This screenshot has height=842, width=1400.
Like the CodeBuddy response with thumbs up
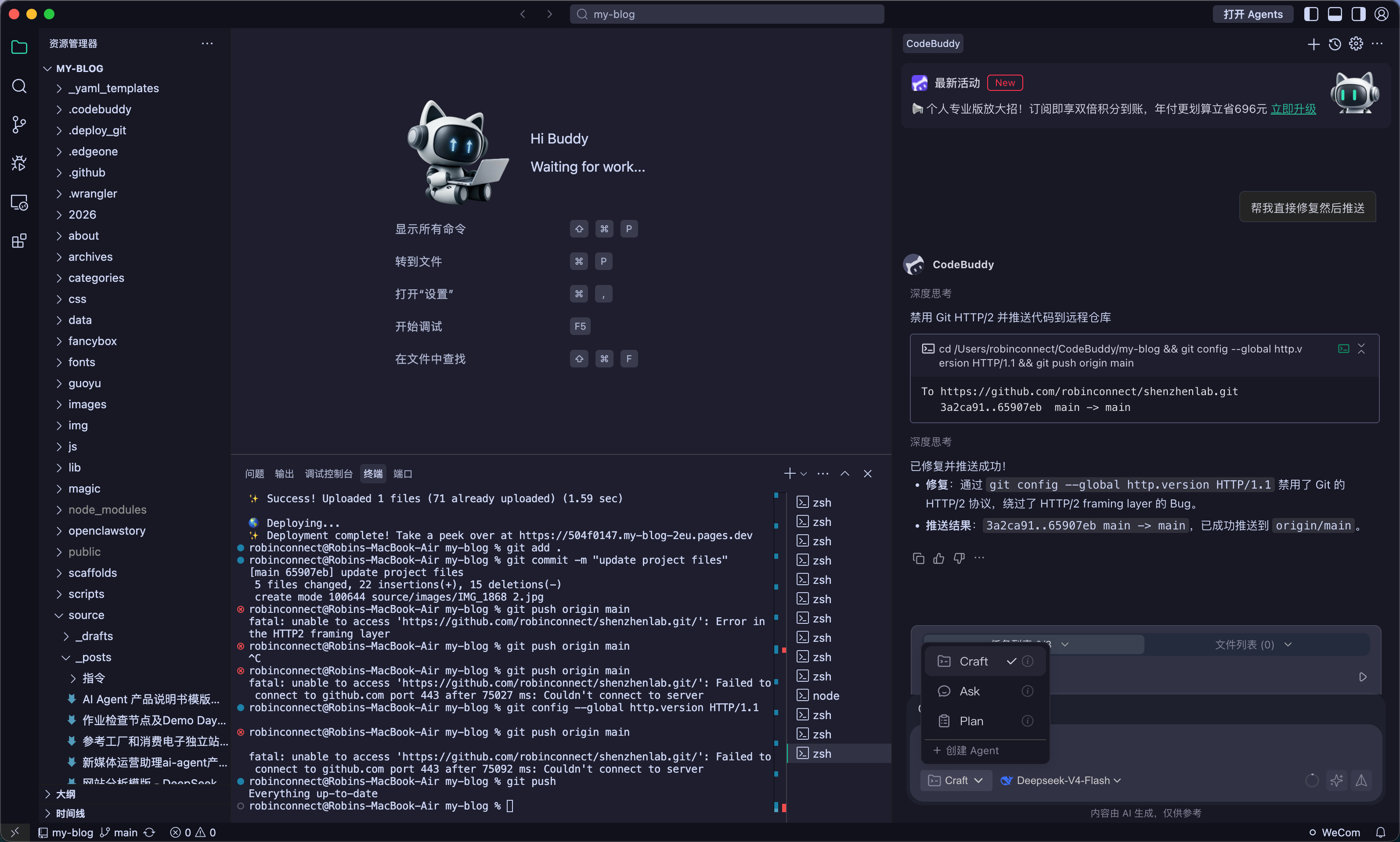[x=938, y=558]
